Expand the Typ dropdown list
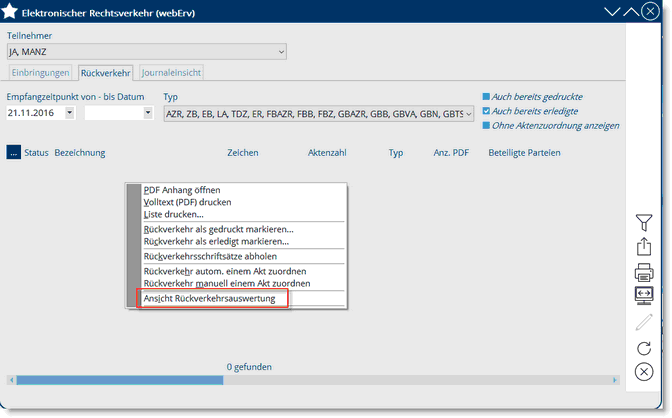This screenshot has width=672, height=418. tap(318, 114)
